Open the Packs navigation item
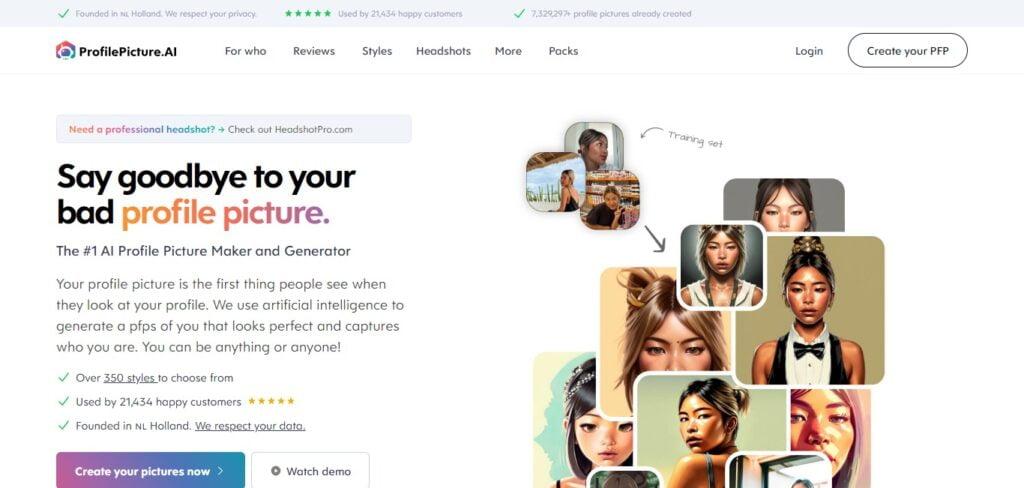1024x488 pixels. pyautogui.click(x=563, y=51)
